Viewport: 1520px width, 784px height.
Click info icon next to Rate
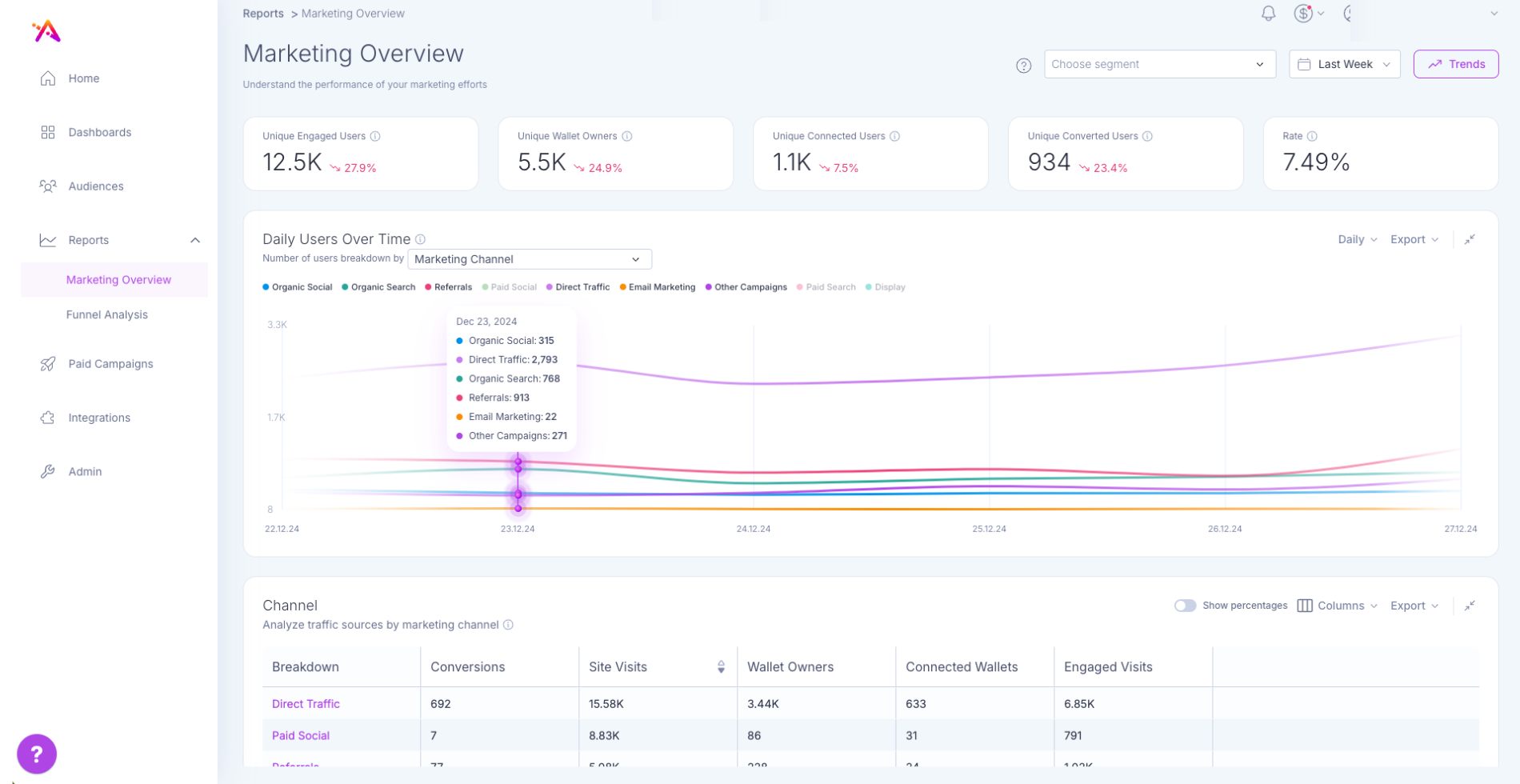click(1312, 137)
